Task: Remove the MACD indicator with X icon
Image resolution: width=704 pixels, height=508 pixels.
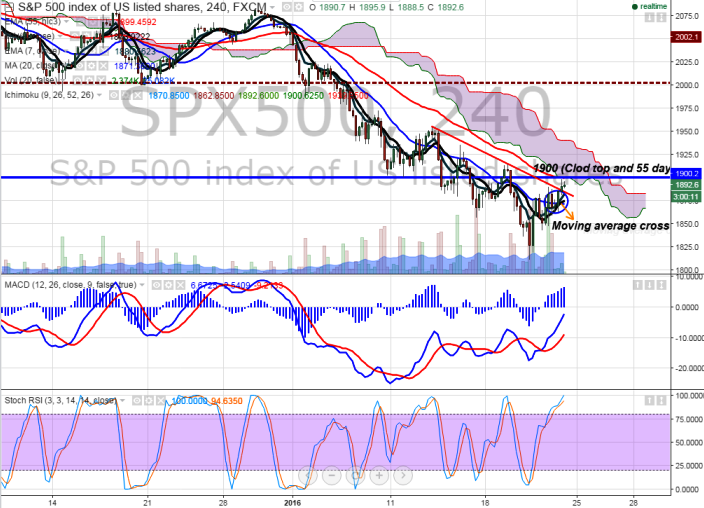Action: (x=180, y=285)
